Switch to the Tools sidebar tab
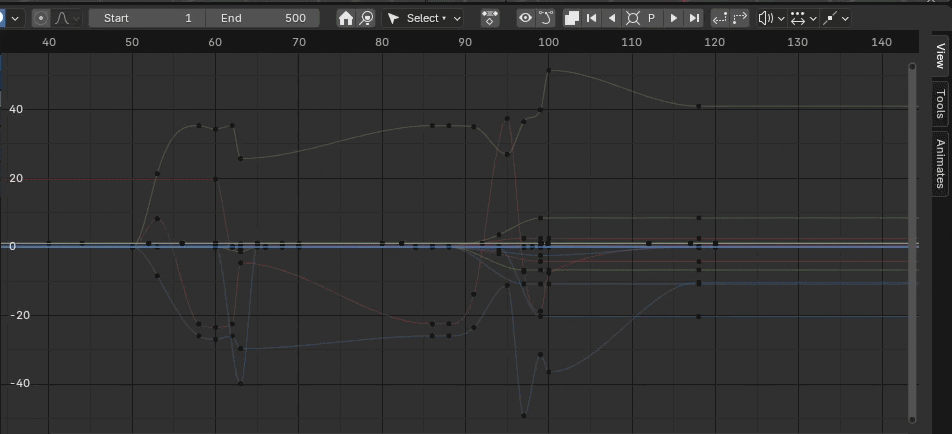 pyautogui.click(x=940, y=104)
